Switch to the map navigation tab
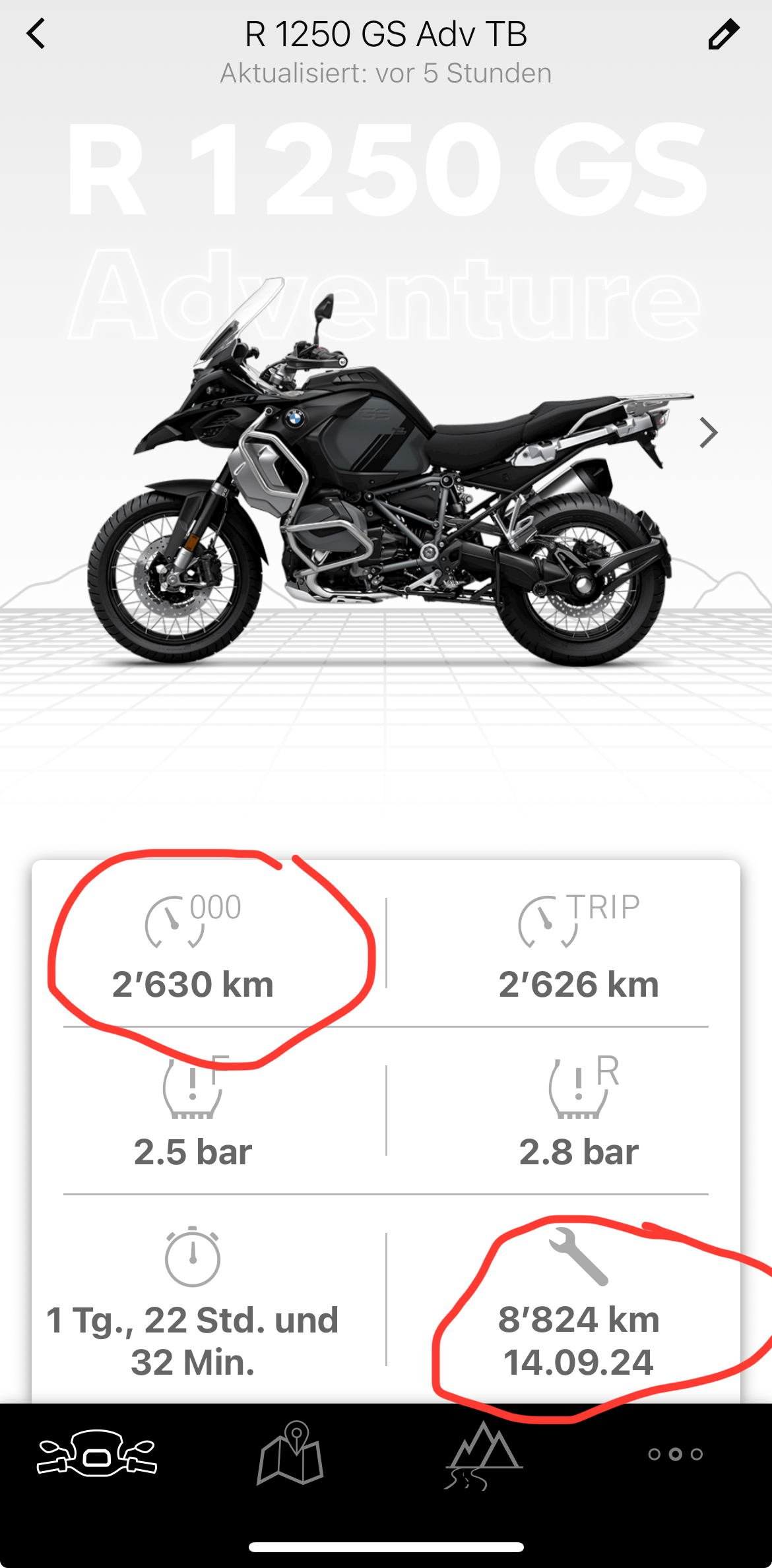This screenshot has height=1568, width=772. (290, 1453)
